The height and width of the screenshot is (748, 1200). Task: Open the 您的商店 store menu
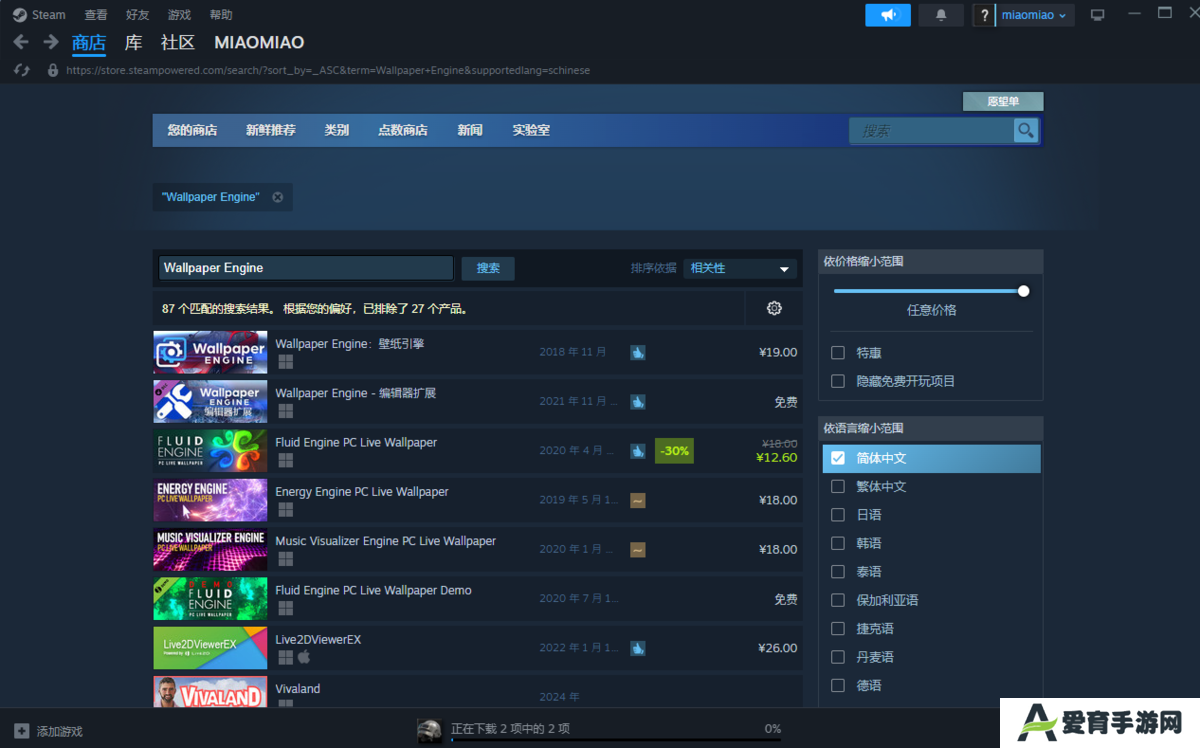[192, 130]
